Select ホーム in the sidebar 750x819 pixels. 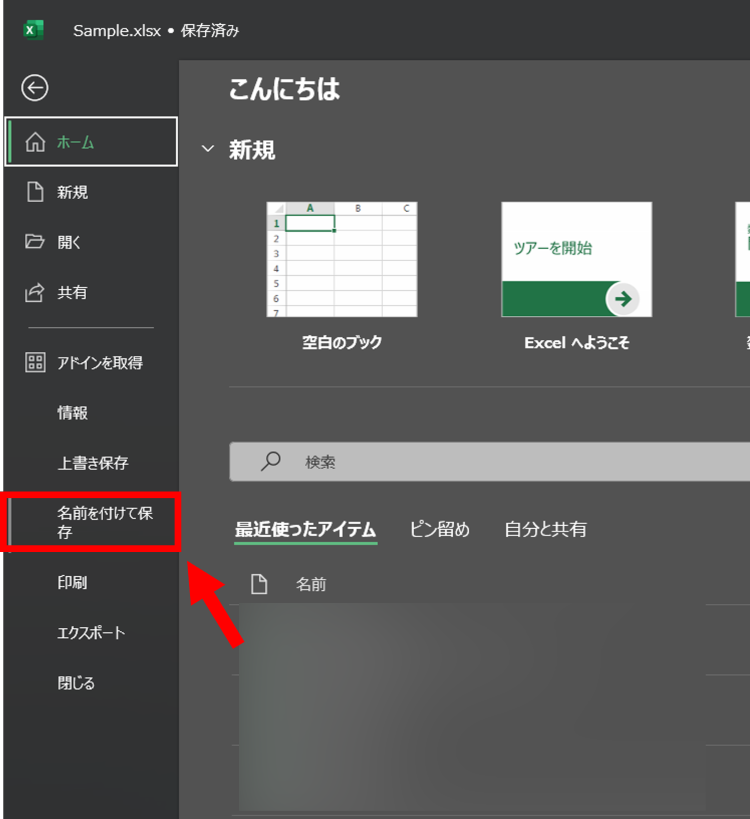coord(91,142)
